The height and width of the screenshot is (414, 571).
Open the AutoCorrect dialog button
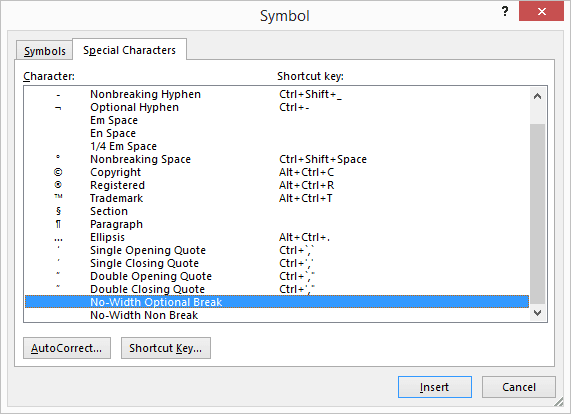click(67, 348)
